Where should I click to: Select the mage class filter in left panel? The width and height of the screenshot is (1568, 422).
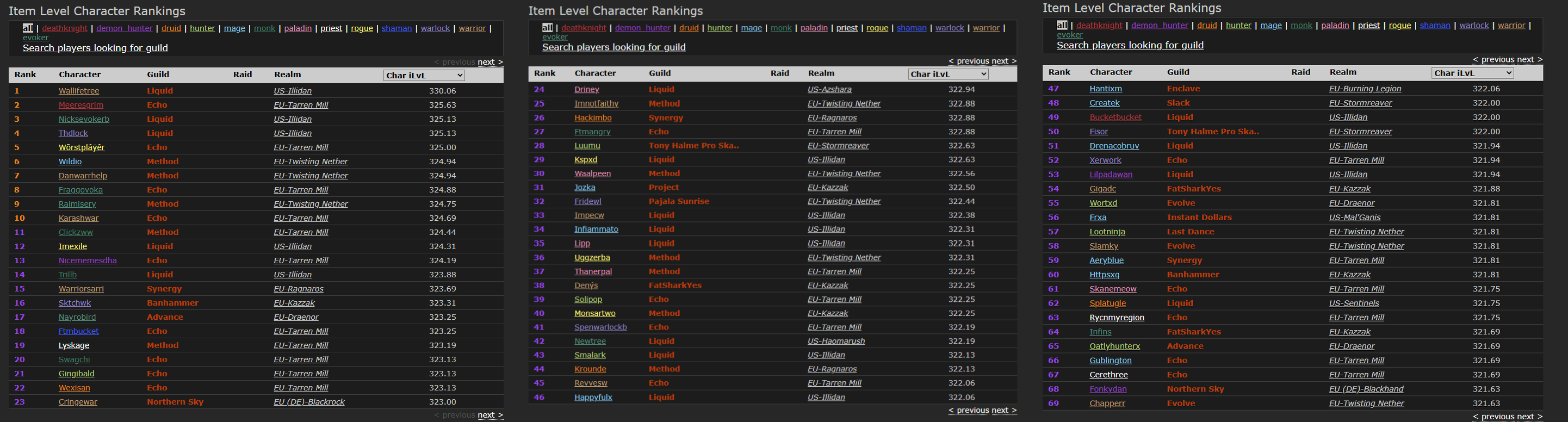(234, 28)
